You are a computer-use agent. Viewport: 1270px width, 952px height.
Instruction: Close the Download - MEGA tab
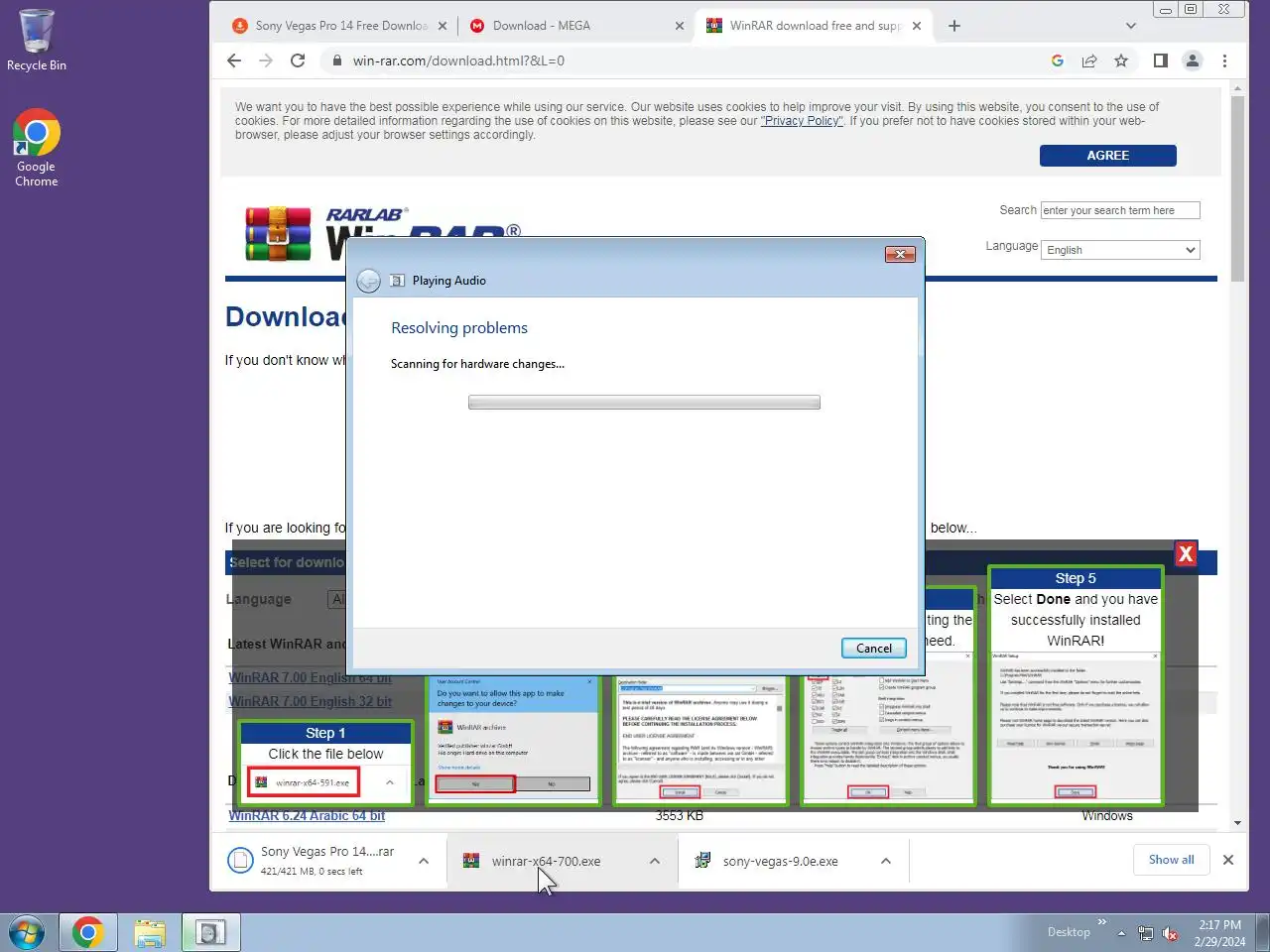pyautogui.click(x=680, y=26)
